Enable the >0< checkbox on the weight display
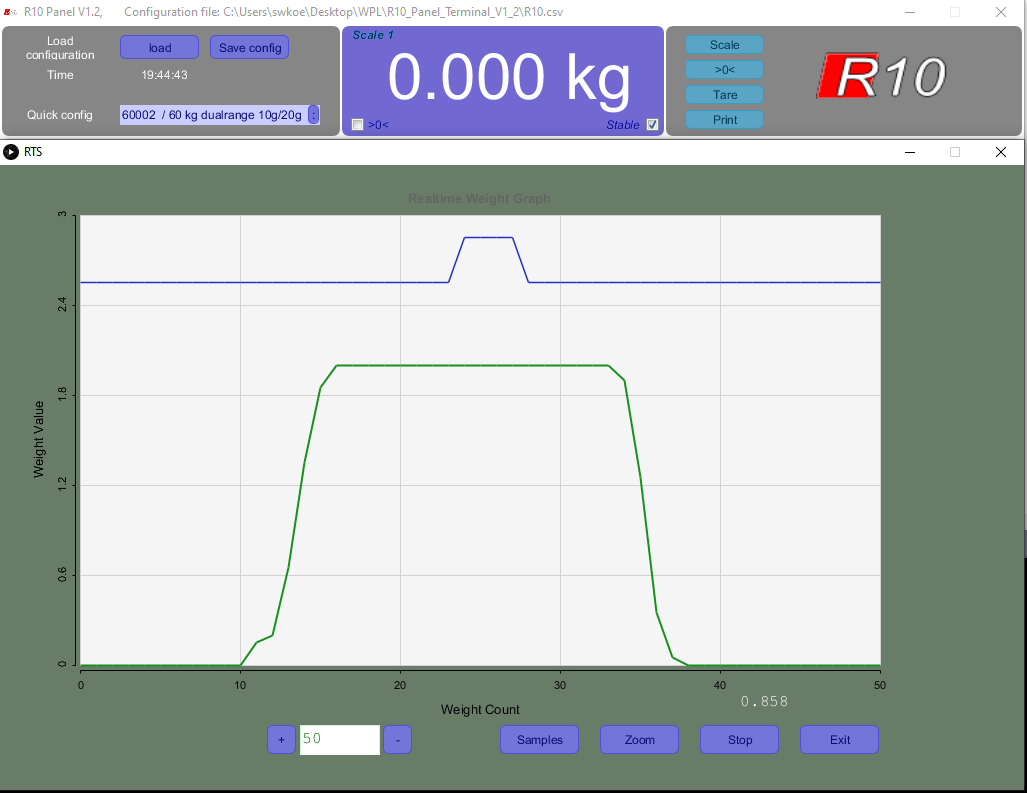 pos(357,124)
